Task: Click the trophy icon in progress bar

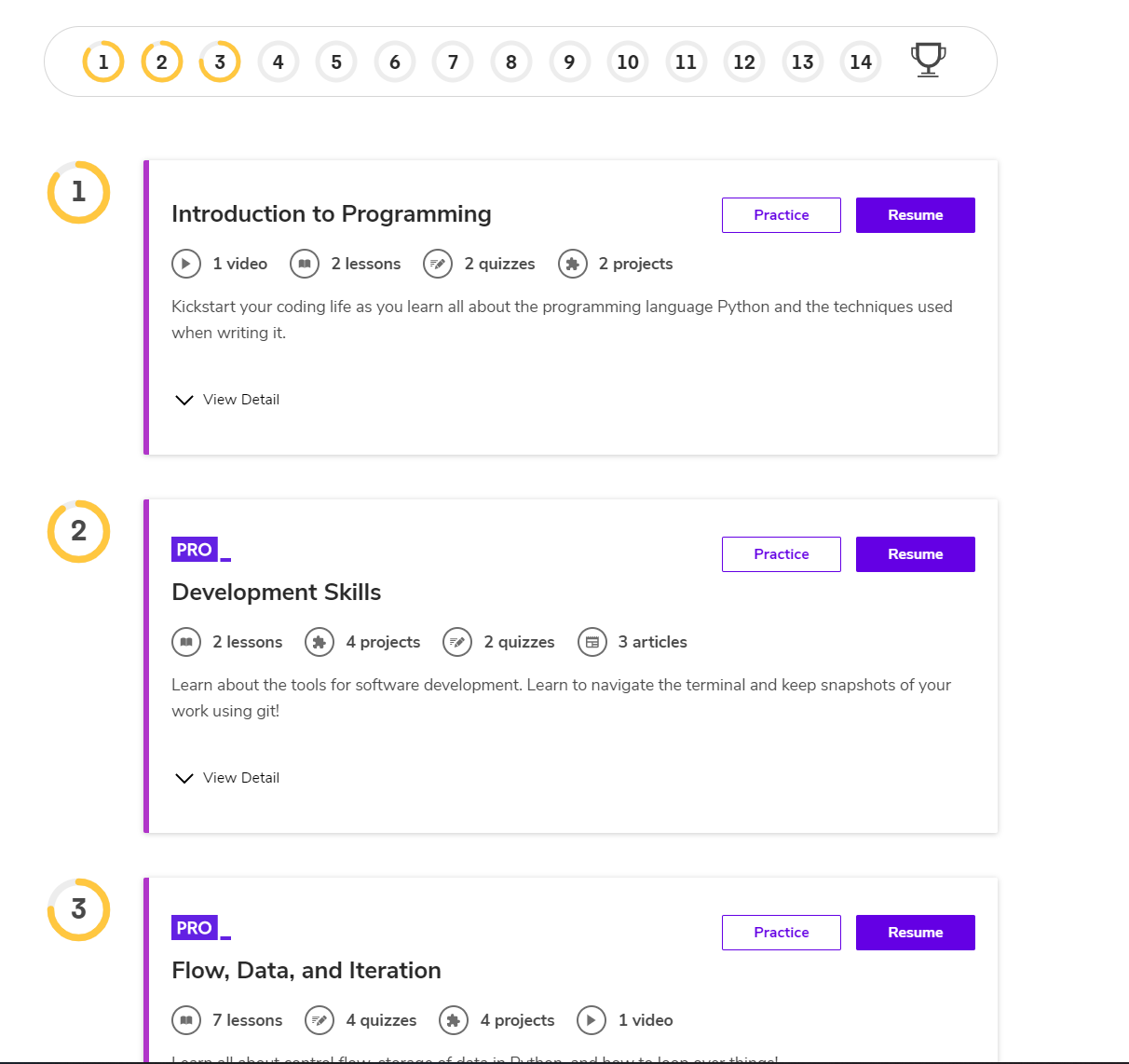Action: (x=928, y=61)
